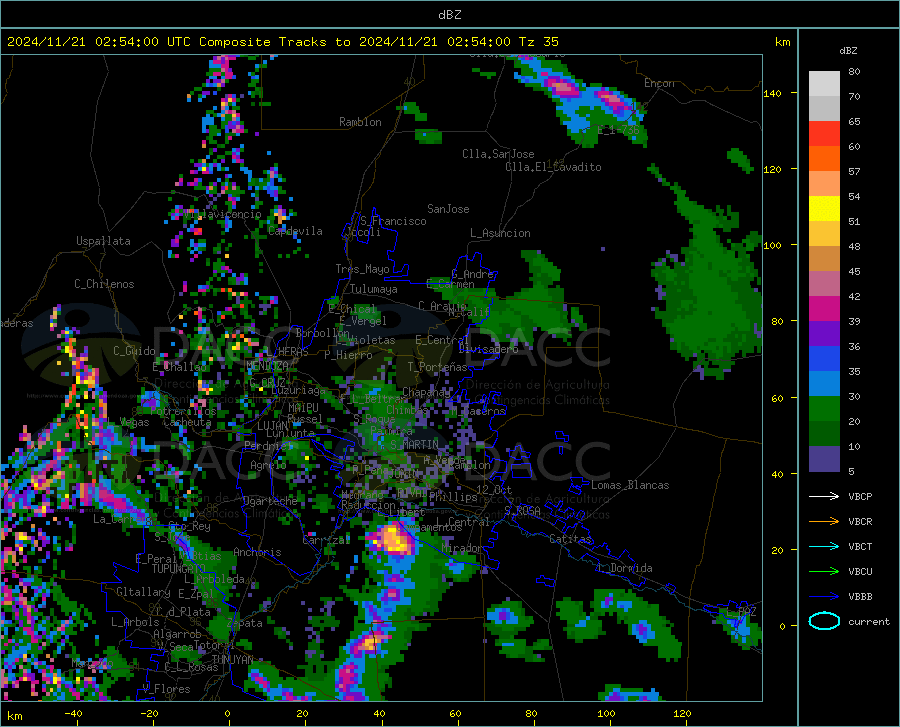
Task: Click the 'Mirador' place label
Action: (462, 548)
